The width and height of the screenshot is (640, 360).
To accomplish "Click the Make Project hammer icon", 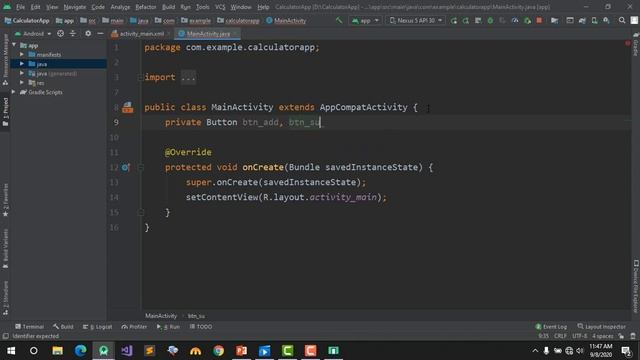I will pyautogui.click(x=339, y=20).
